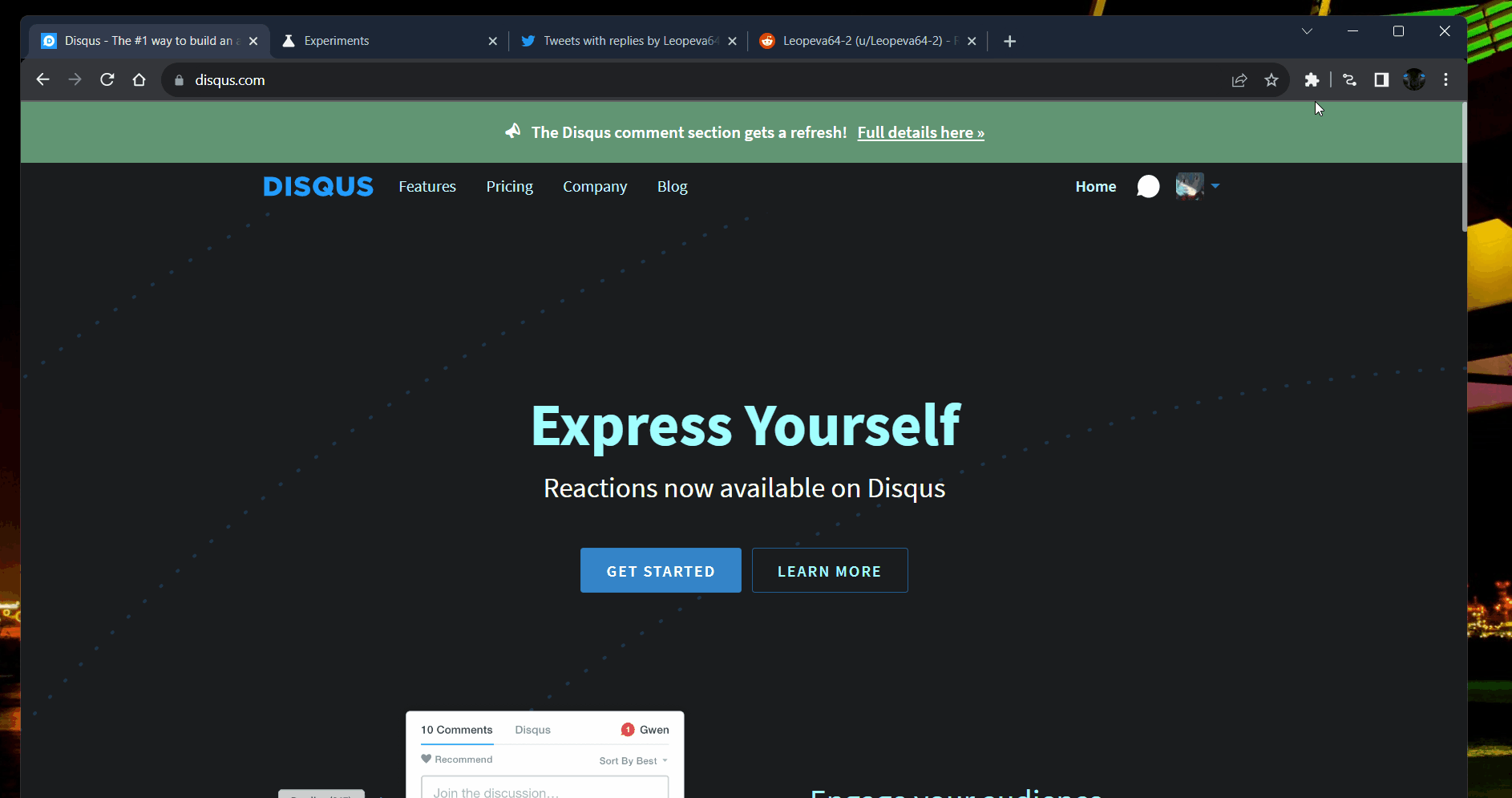1512x798 pixels.
Task: Open the tab search chevron
Action: point(1308,31)
